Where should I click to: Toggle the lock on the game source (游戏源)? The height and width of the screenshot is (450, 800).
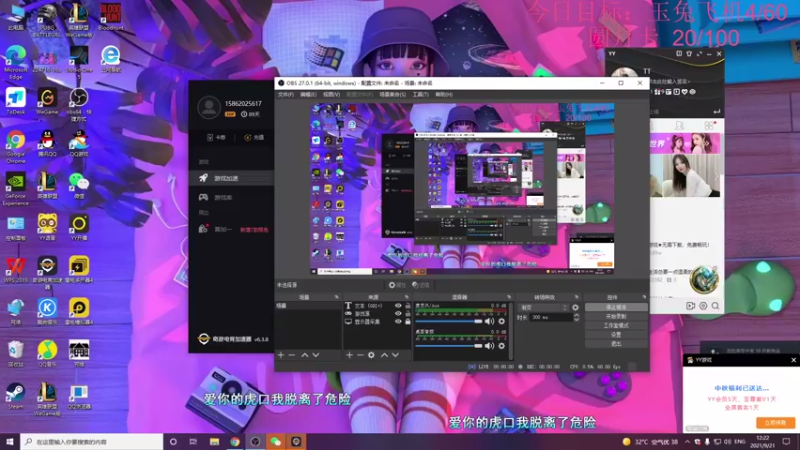pos(408,313)
